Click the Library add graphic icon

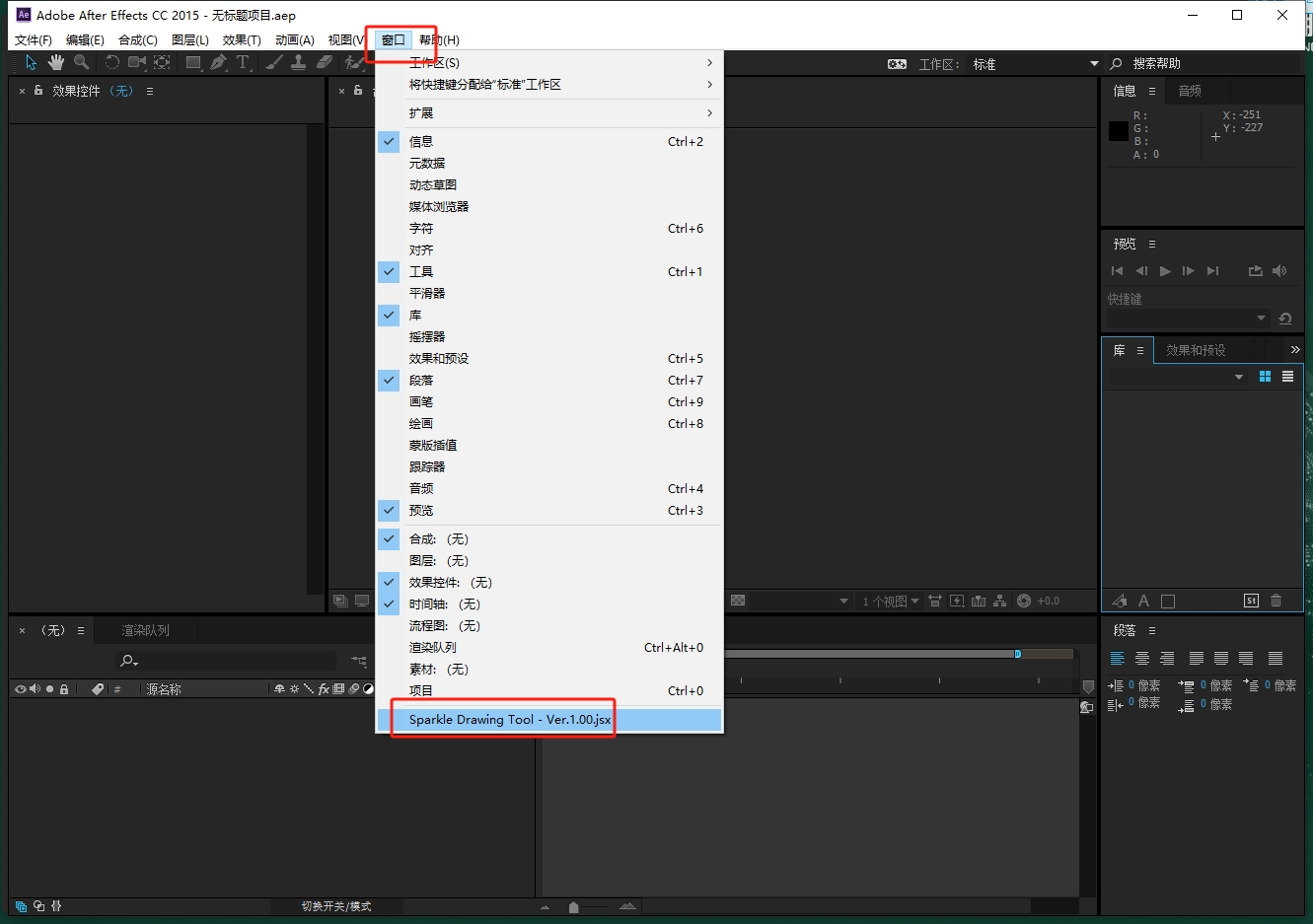point(1119,601)
